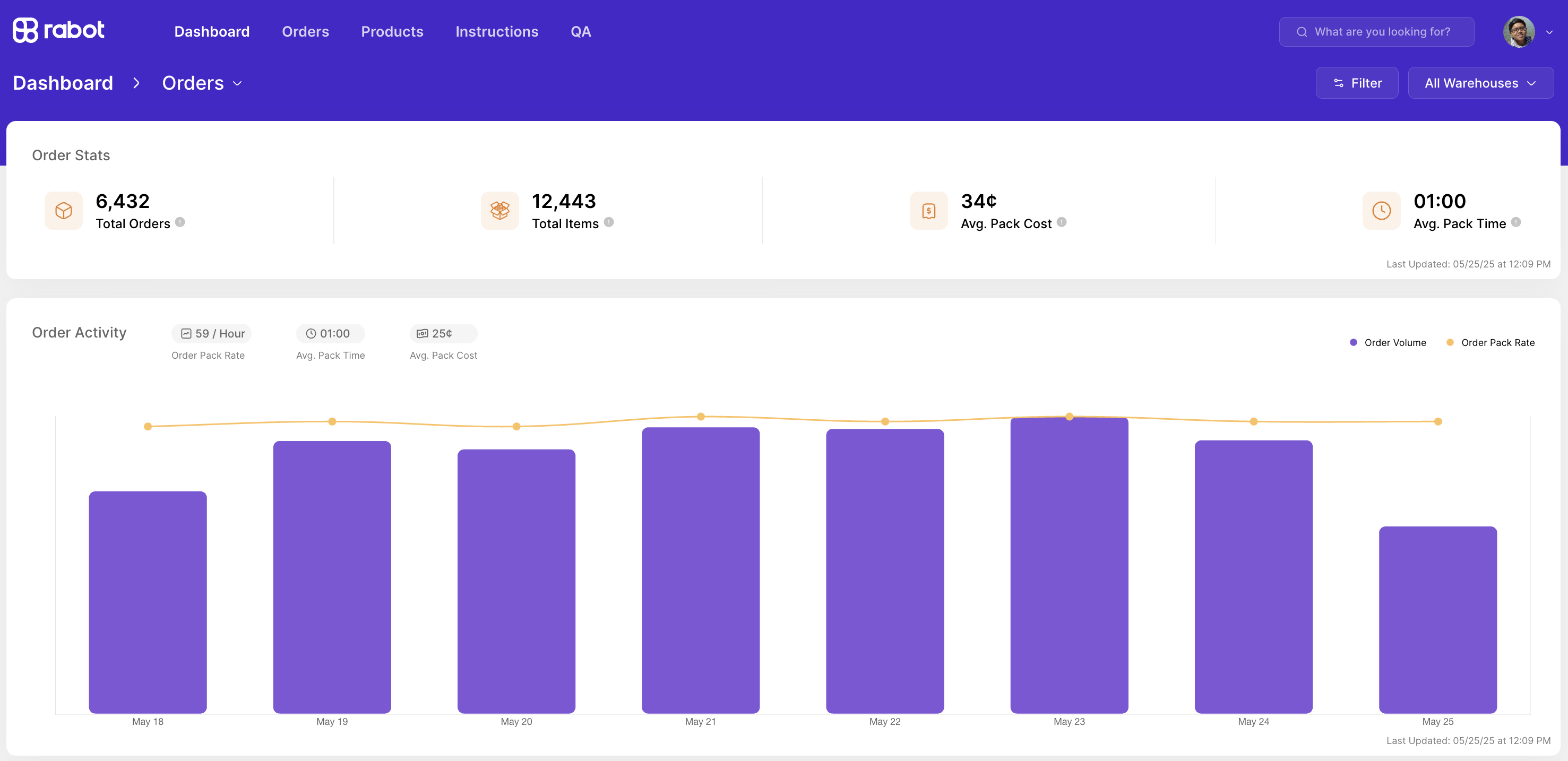This screenshot has height=761, width=1568.
Task: Click the Total Orders box icon
Action: [x=64, y=211]
